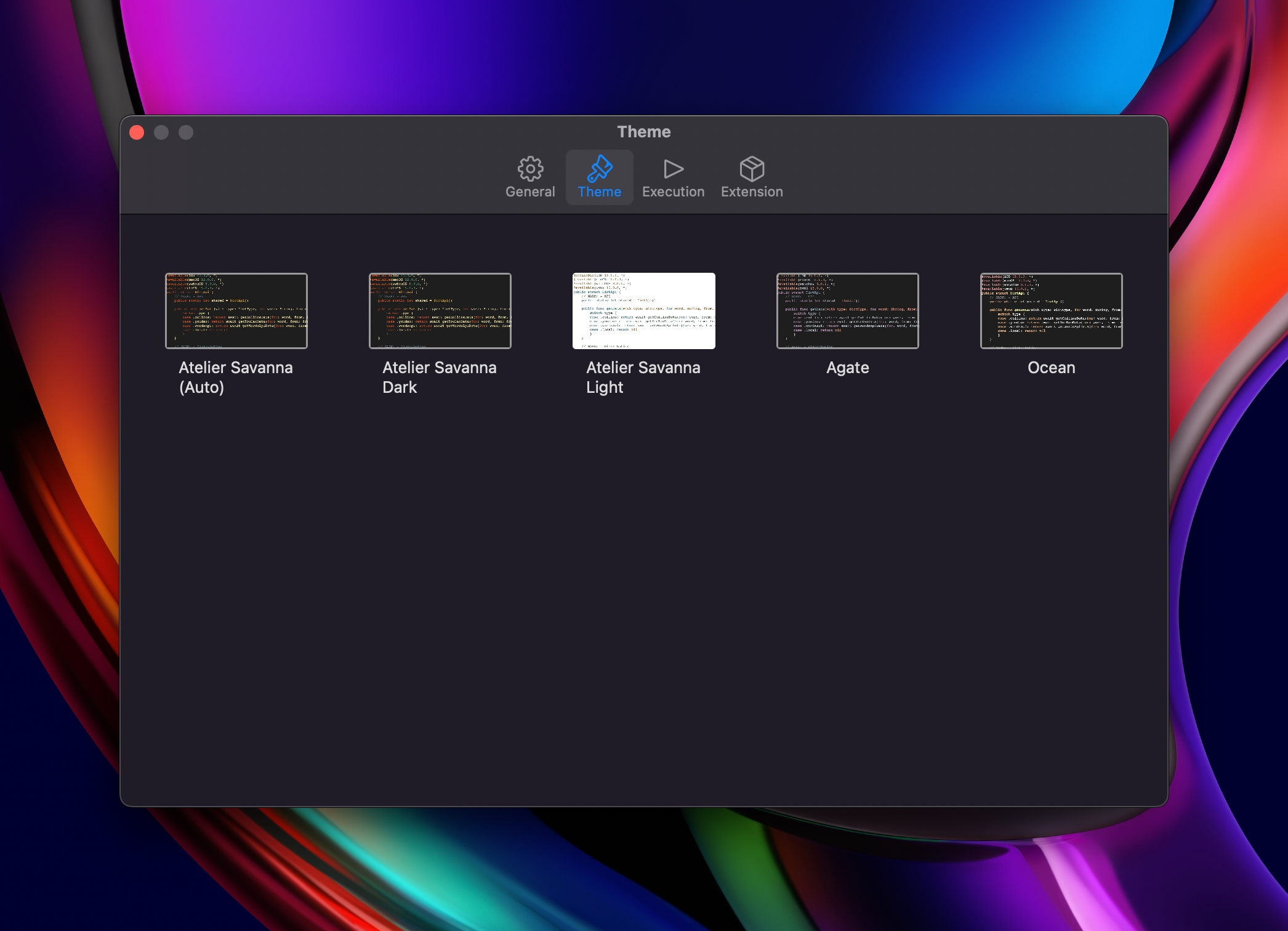Click the "Atelier Savanna Light" name label

click(x=643, y=377)
